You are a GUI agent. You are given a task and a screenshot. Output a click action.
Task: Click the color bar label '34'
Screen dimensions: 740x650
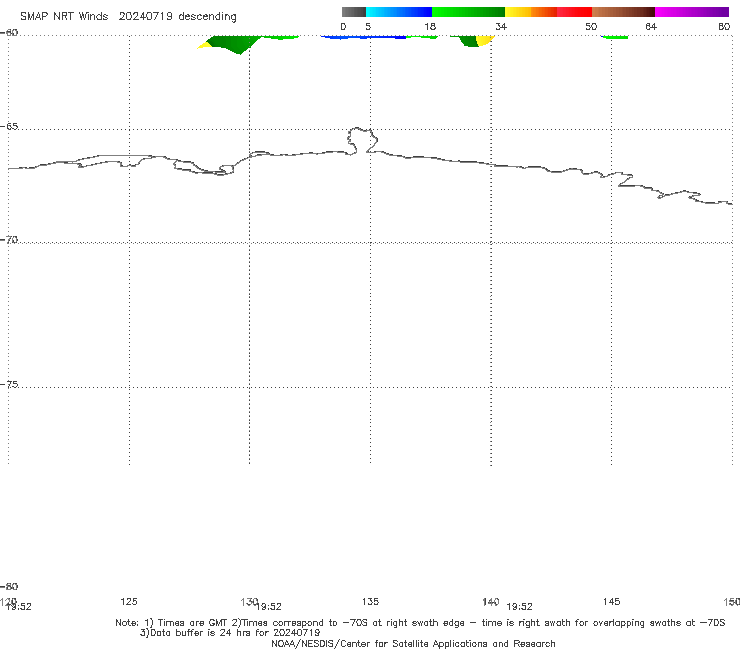[501, 26]
